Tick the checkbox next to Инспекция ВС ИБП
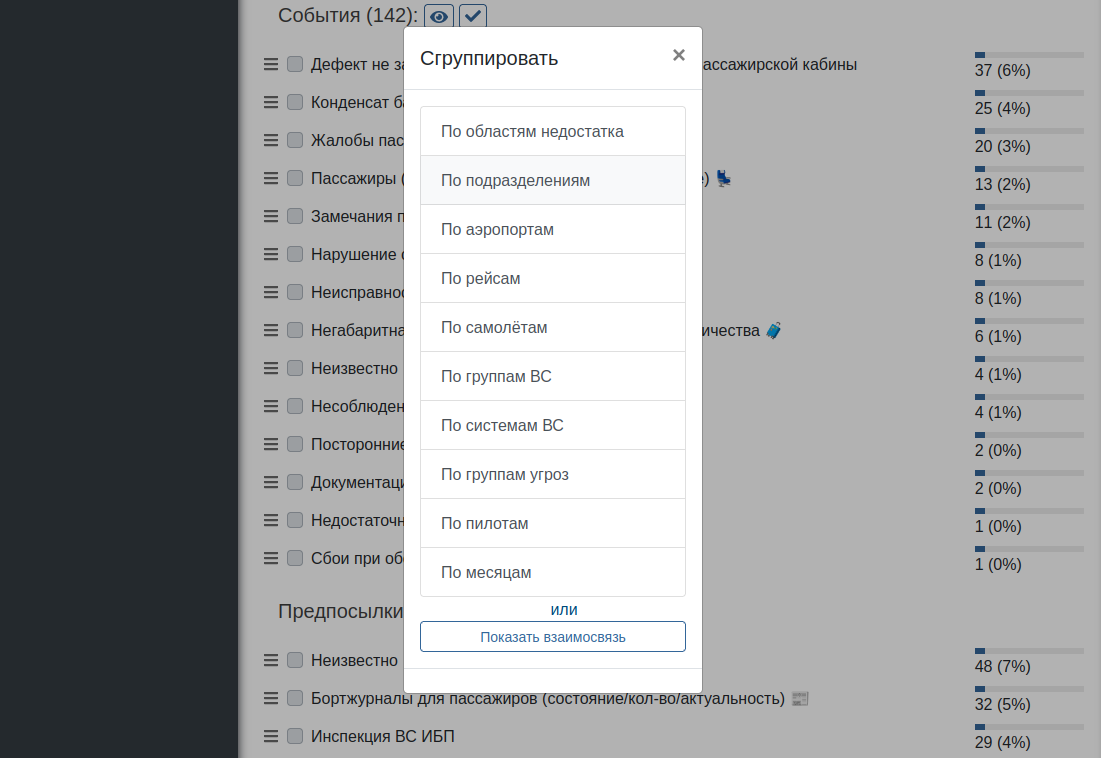This screenshot has height=758, width=1101. point(294,736)
